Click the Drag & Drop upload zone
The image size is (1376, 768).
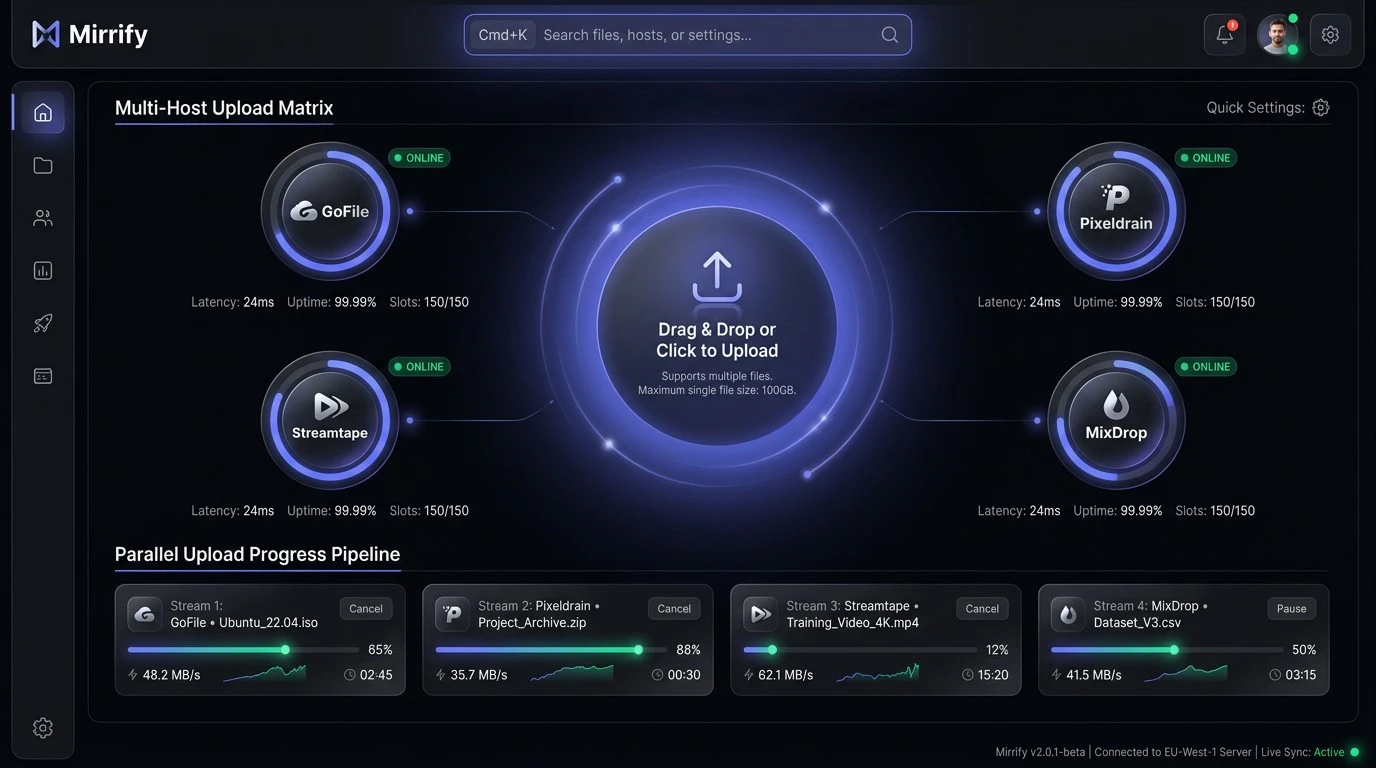pos(717,325)
